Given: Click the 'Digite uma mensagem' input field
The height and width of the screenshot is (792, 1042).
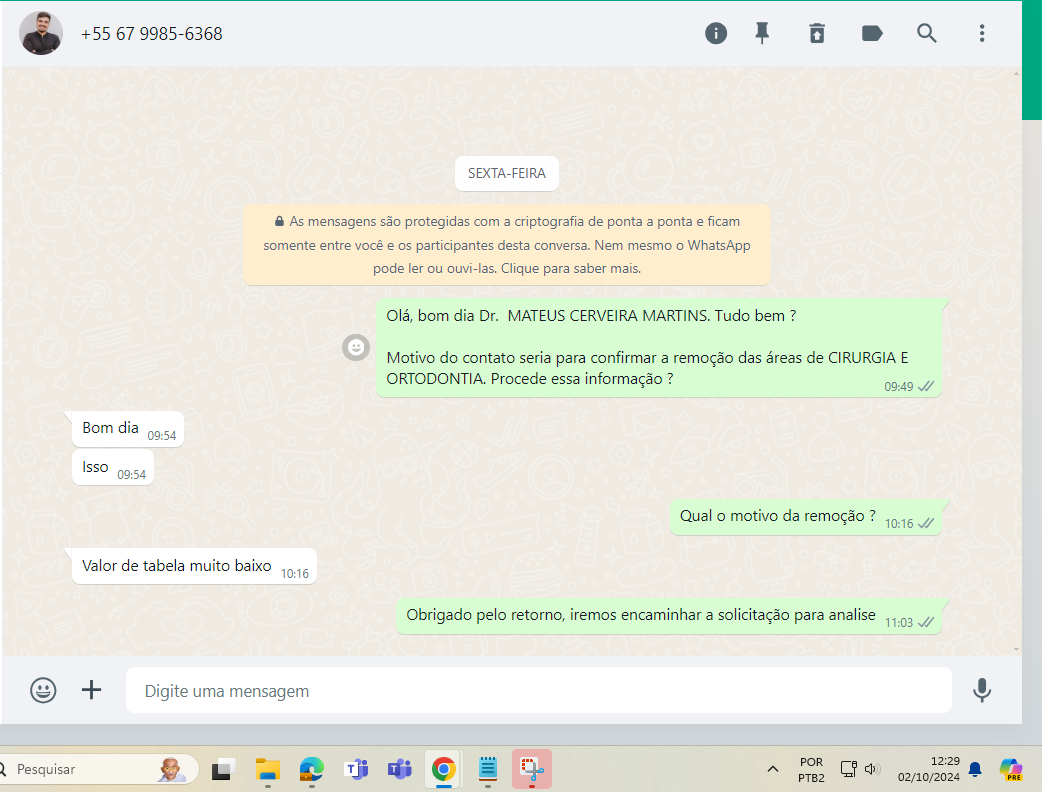Looking at the screenshot, I should click(538, 691).
